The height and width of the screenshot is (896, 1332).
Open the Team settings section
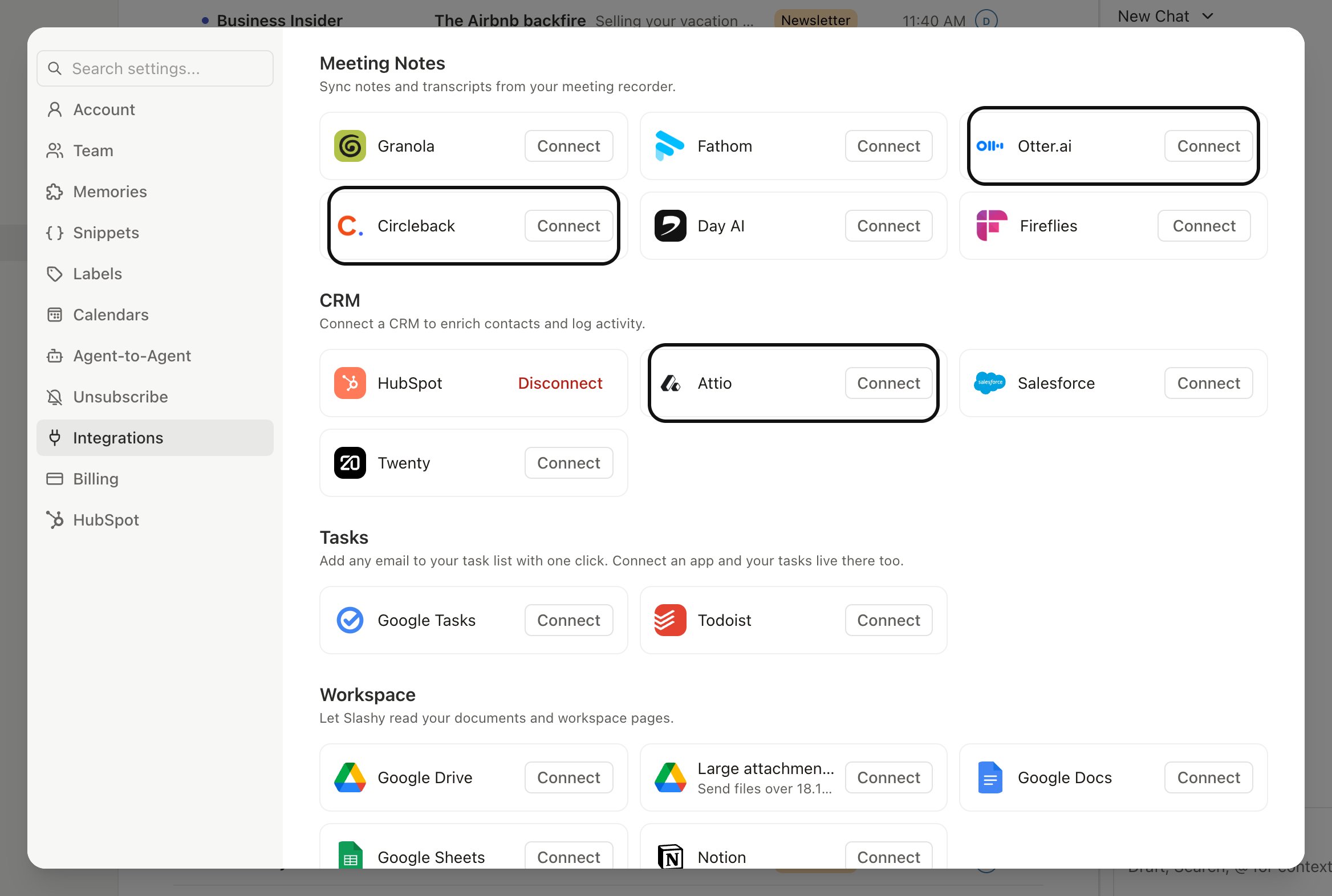point(155,151)
